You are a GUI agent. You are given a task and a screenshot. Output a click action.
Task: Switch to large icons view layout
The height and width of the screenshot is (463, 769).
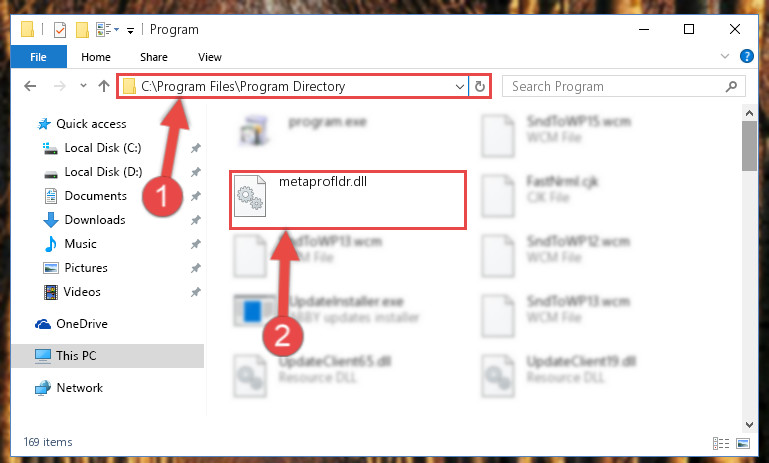tap(743, 443)
